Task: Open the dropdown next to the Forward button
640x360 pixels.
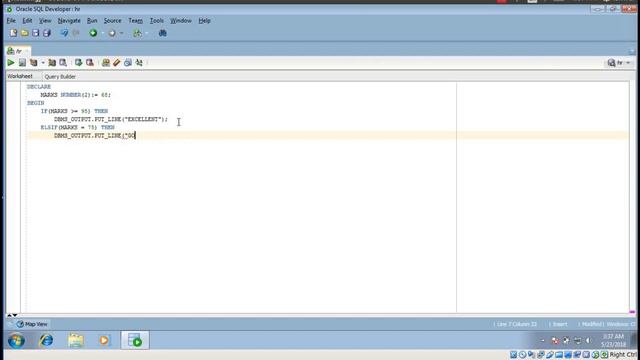Action: click(x=121, y=33)
